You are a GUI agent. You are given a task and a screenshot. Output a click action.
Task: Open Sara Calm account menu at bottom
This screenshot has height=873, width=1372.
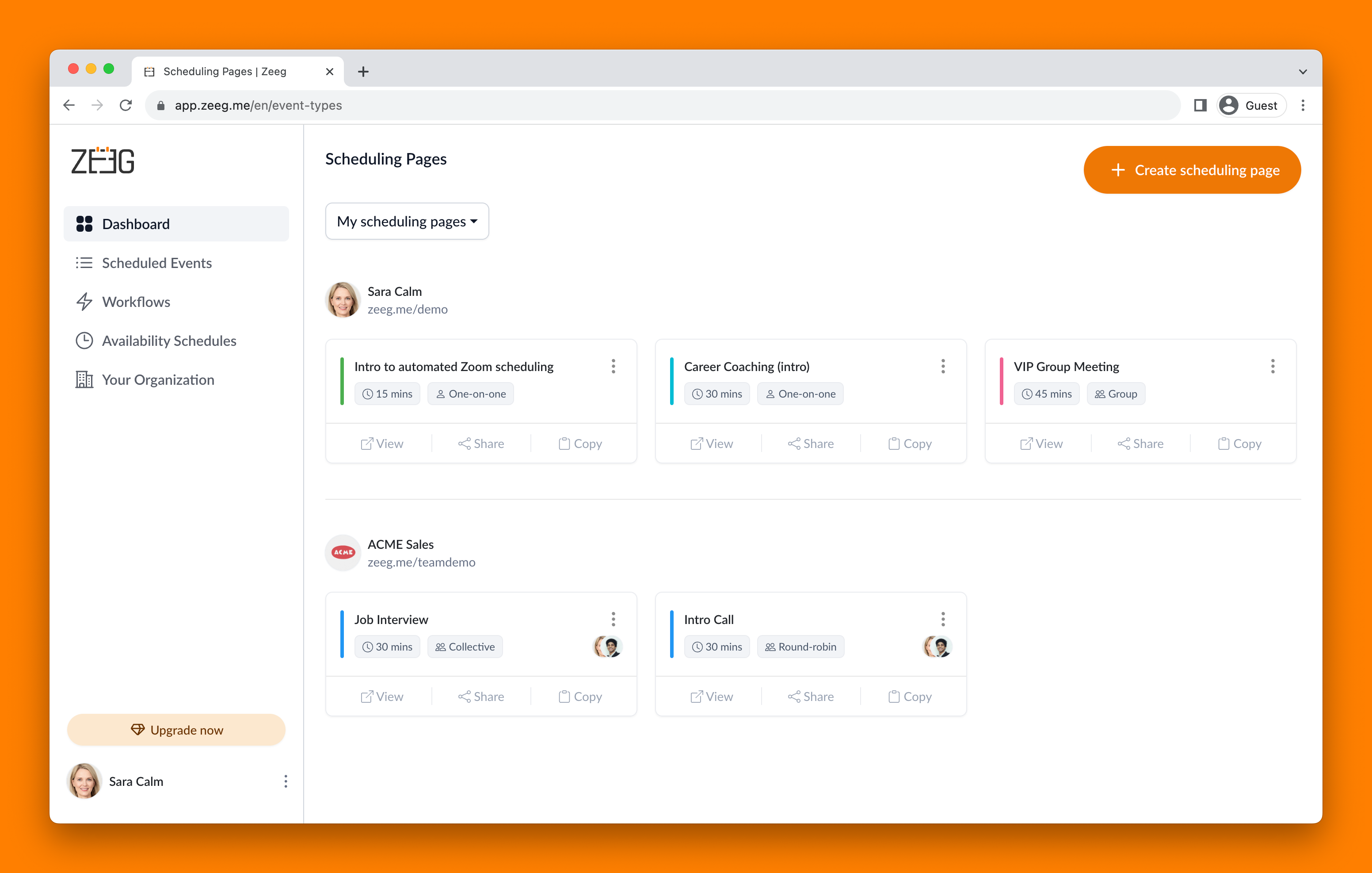click(286, 781)
